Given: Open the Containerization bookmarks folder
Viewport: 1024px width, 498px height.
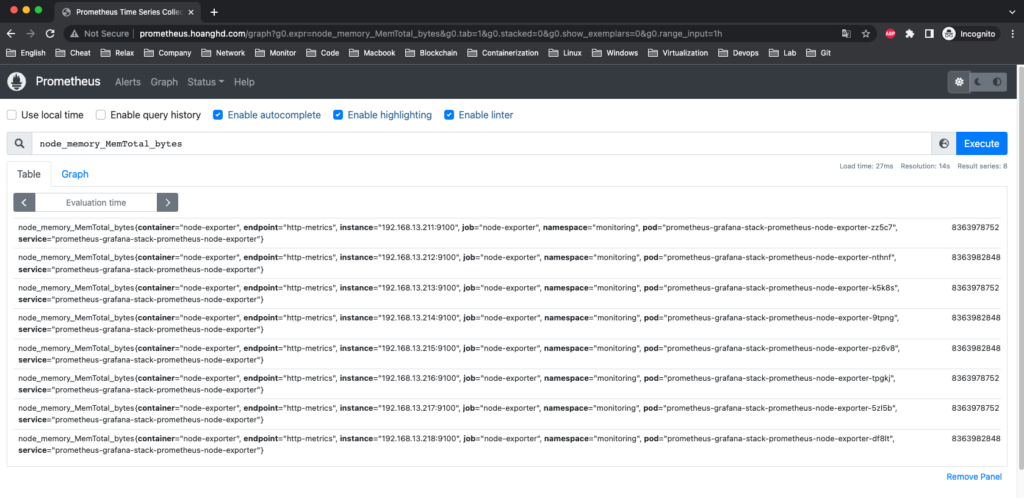Looking at the screenshot, I should click(503, 53).
